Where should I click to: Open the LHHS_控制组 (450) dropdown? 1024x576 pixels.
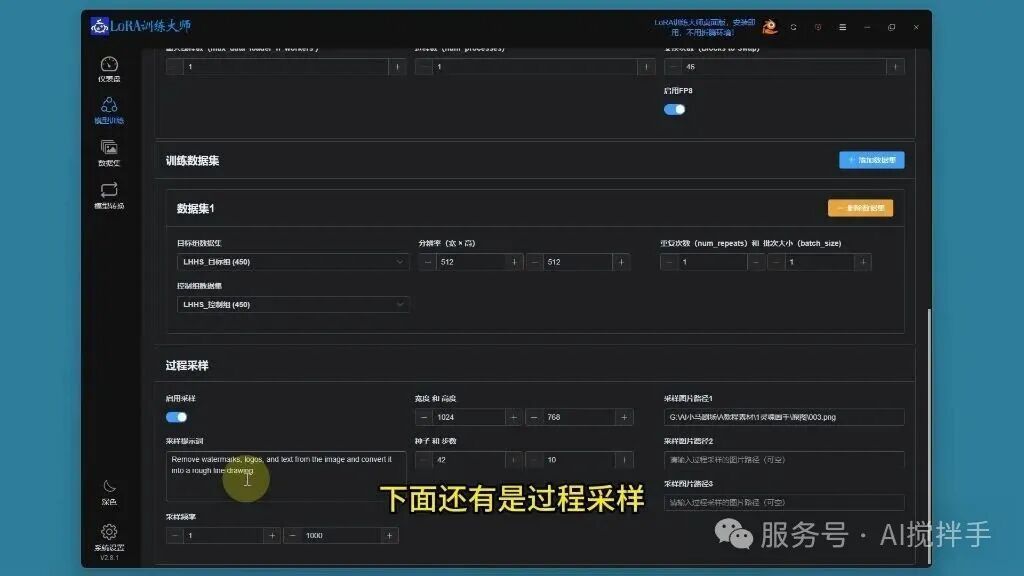click(x=293, y=304)
